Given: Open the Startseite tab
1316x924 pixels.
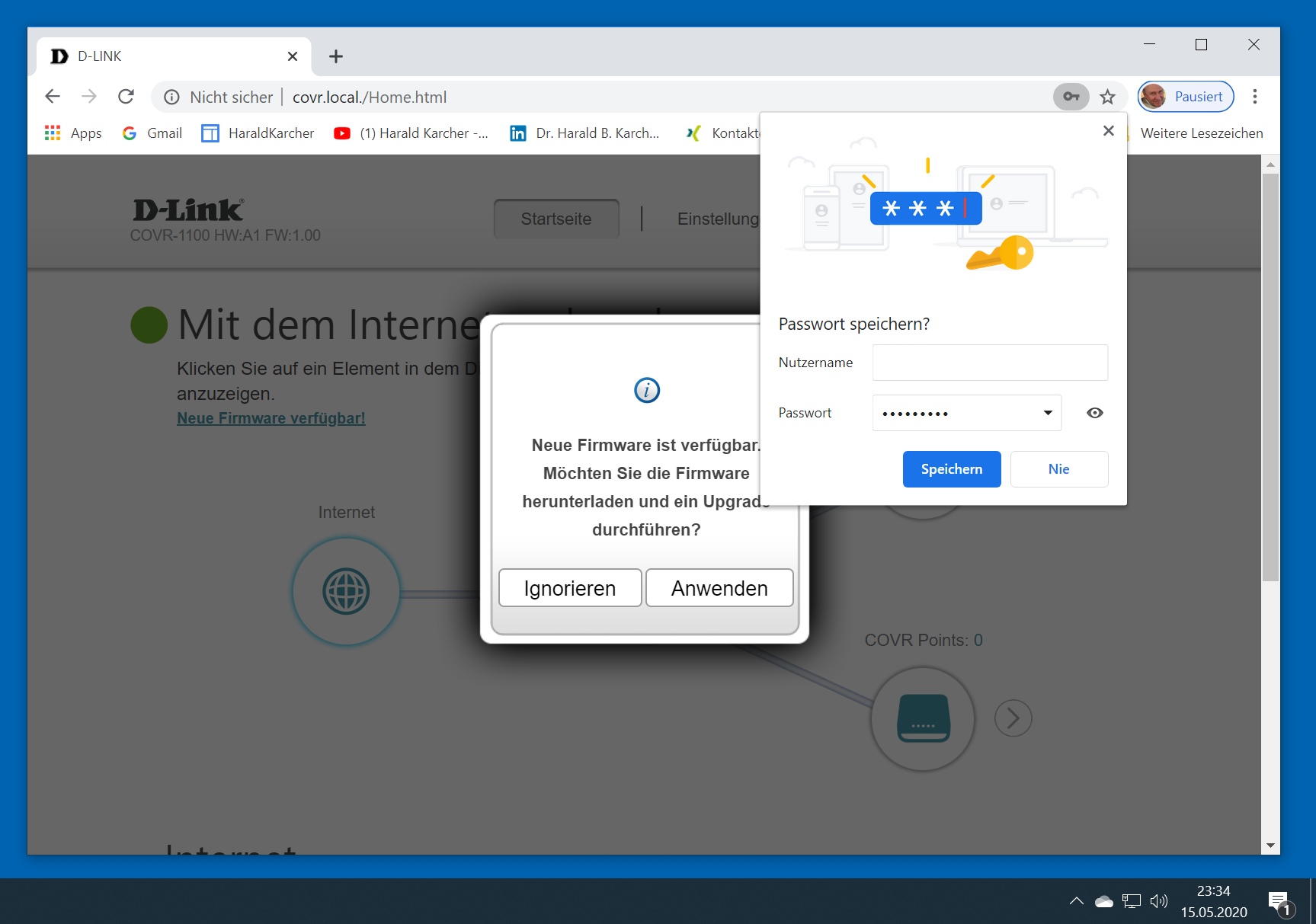Looking at the screenshot, I should [556, 219].
